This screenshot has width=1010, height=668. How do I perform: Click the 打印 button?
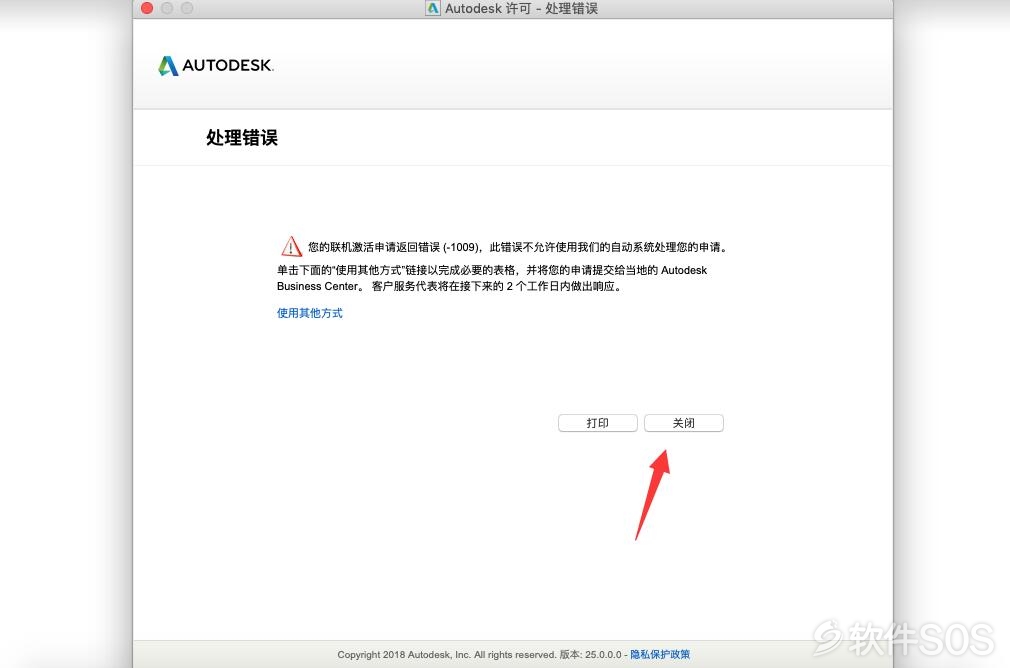click(597, 423)
